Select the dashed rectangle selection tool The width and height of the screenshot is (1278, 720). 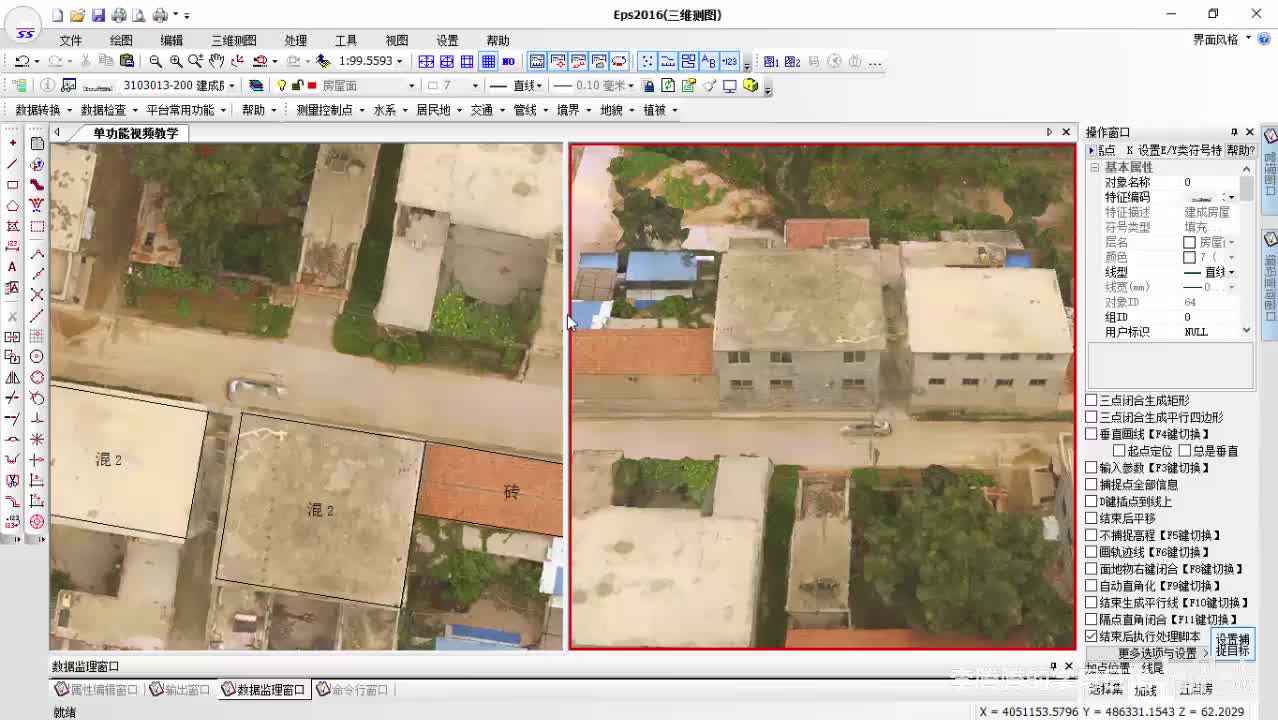(37, 227)
